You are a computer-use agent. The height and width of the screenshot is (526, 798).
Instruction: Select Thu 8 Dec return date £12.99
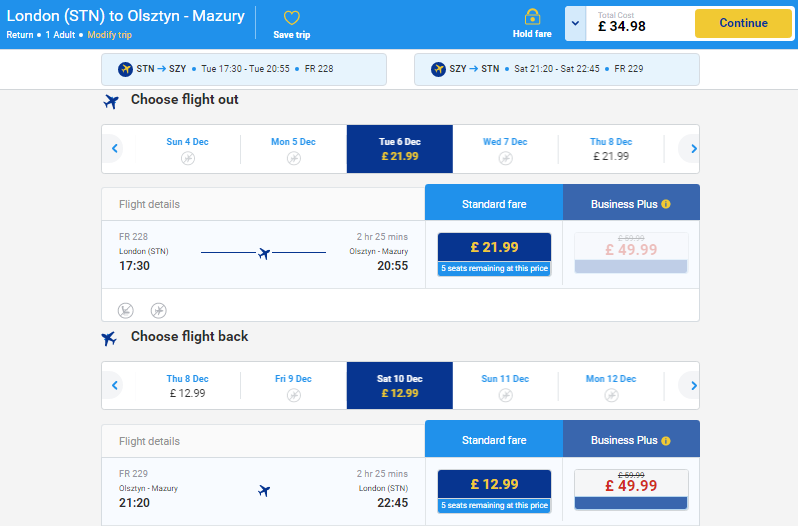coord(187,386)
